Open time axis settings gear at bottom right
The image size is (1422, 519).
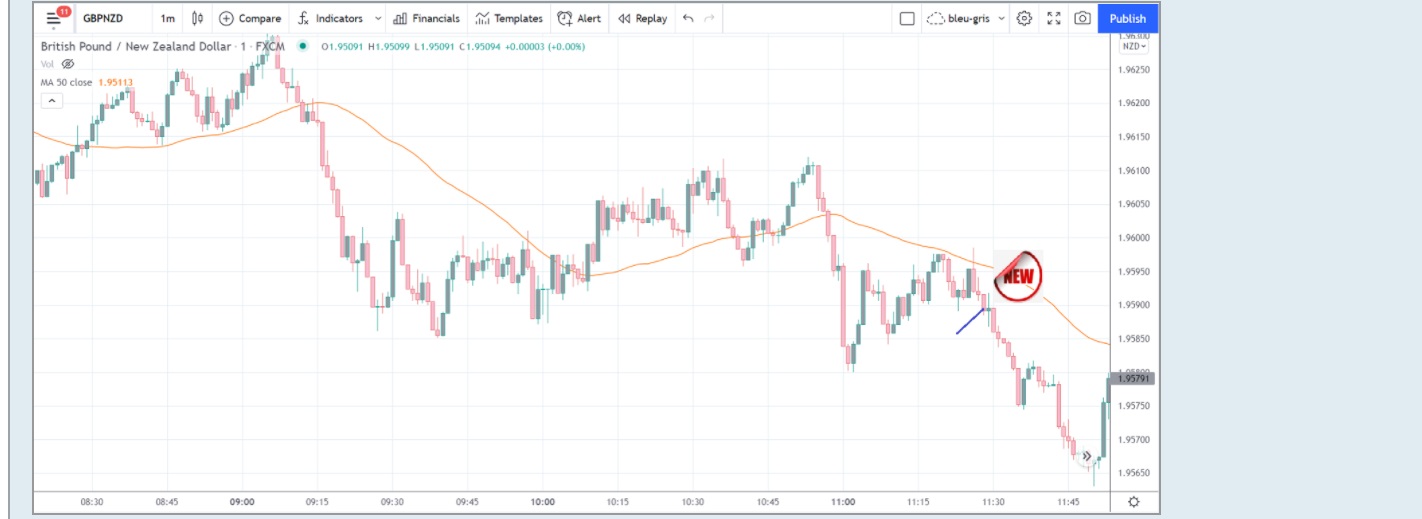(x=1133, y=501)
